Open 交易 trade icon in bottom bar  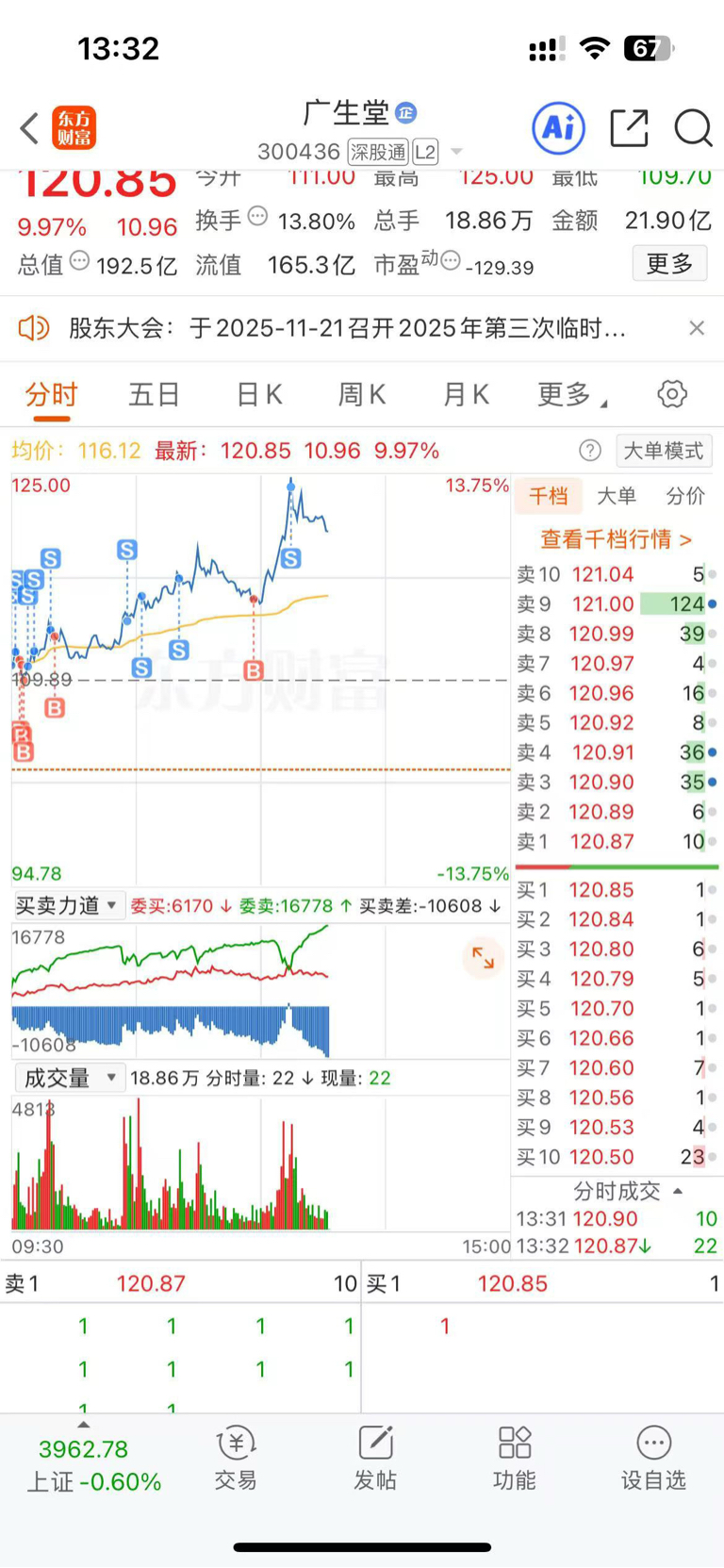point(236,1456)
